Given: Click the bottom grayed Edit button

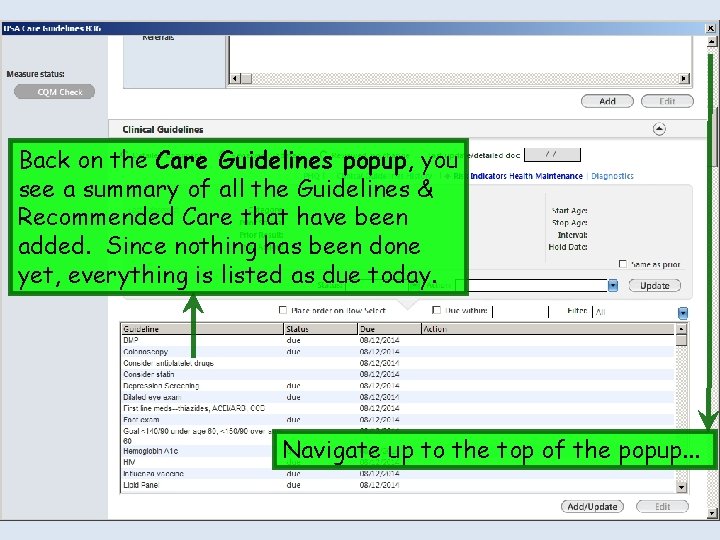Looking at the screenshot, I should 662,506.
